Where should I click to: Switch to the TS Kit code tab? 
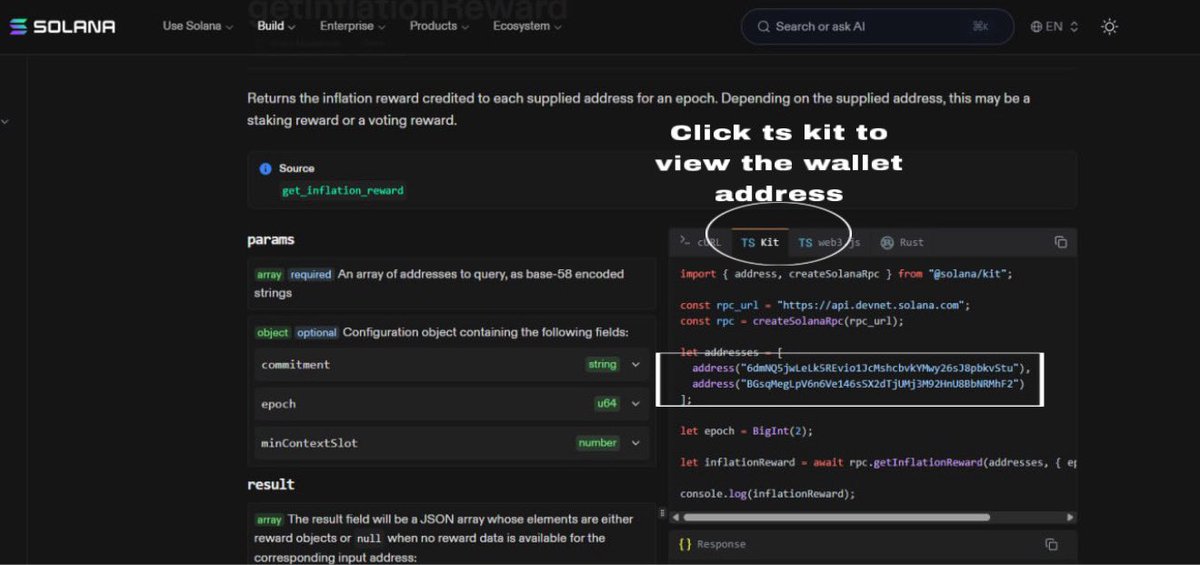click(760, 242)
